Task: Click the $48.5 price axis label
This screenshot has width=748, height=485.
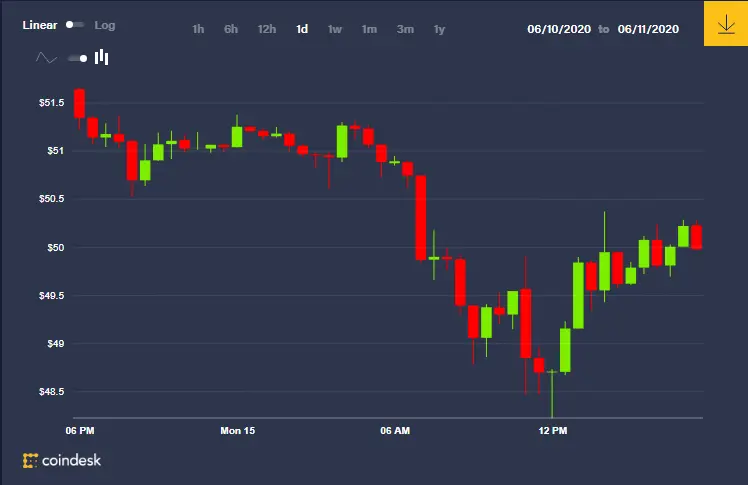Action: (x=52, y=392)
